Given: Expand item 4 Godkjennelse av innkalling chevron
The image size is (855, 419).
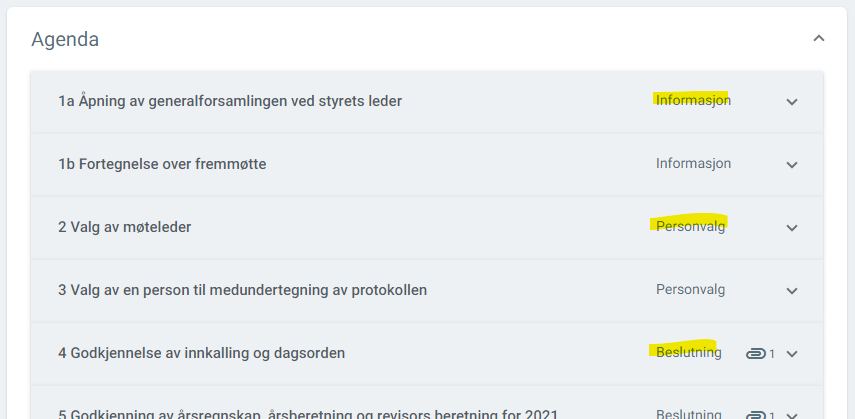Looking at the screenshot, I should pyautogui.click(x=792, y=354).
